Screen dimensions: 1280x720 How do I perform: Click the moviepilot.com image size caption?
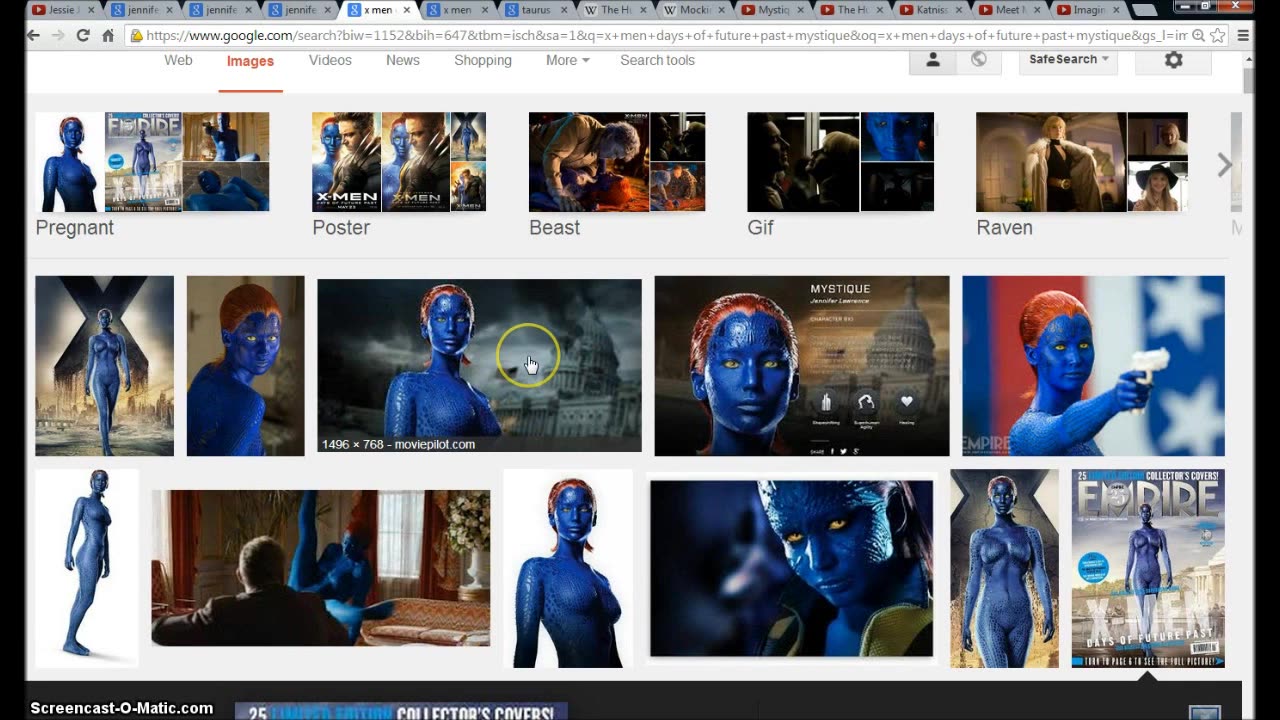tap(398, 444)
